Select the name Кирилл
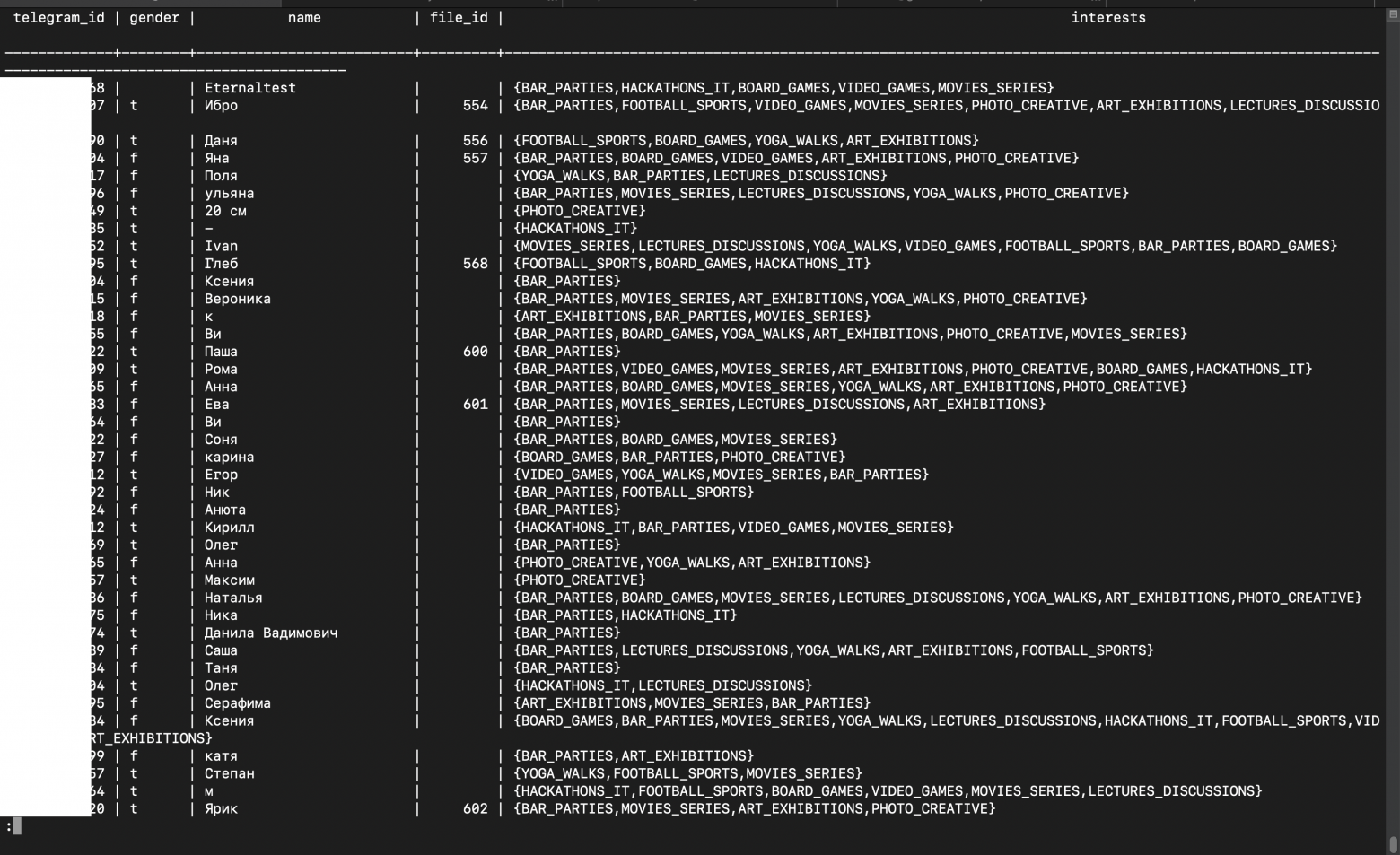The width and height of the screenshot is (1400, 855). [230, 528]
